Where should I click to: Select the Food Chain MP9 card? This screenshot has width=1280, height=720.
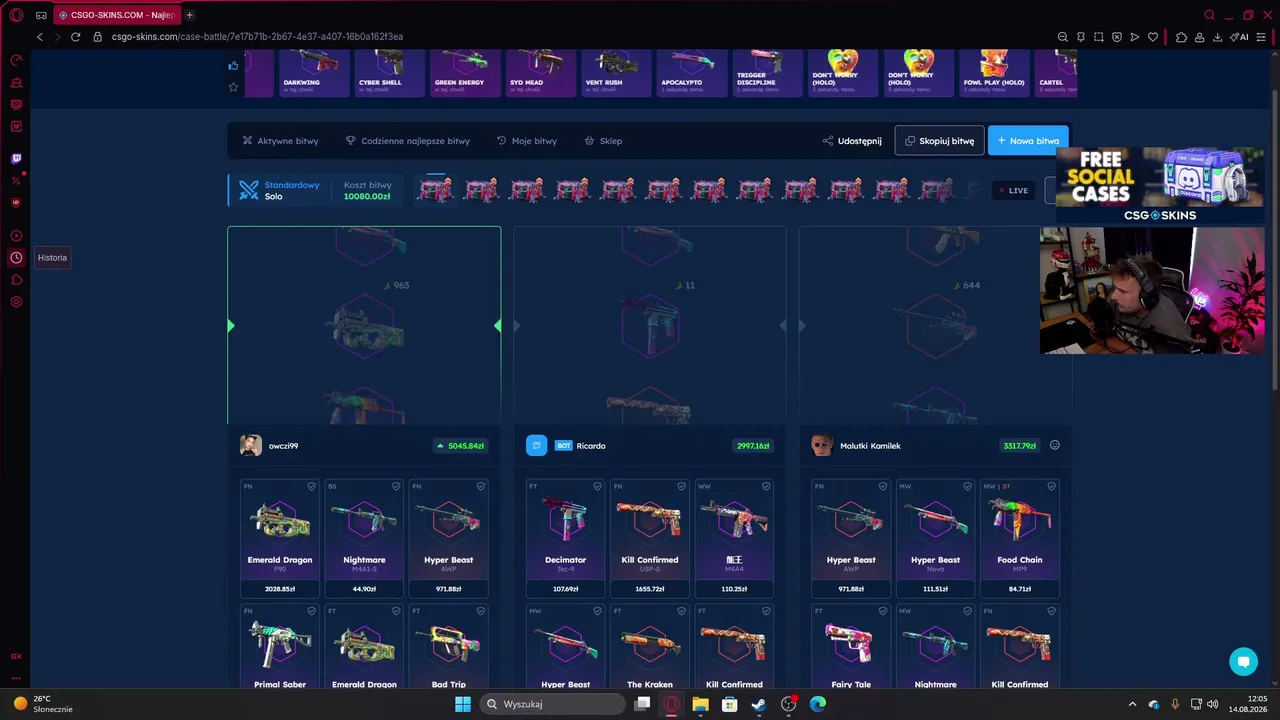coord(1020,539)
